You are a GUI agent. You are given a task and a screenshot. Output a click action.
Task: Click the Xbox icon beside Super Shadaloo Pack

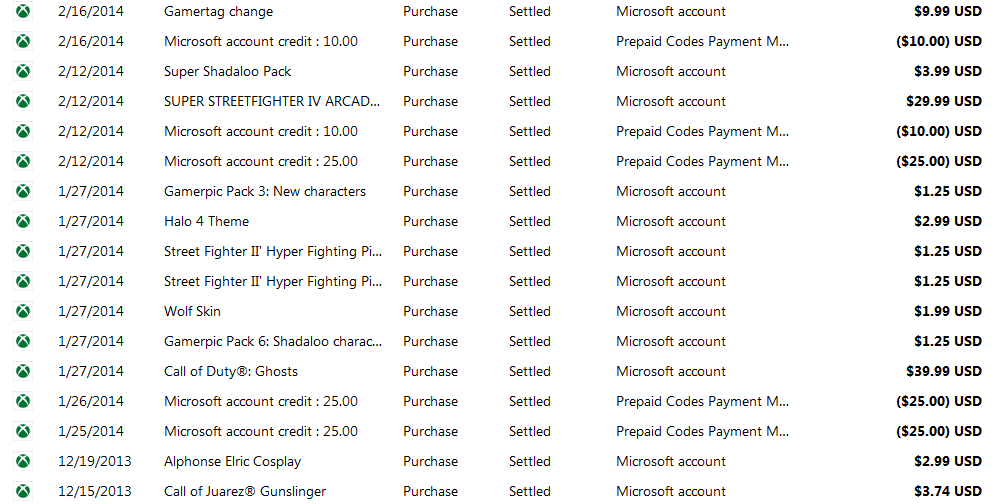pyautogui.click(x=24, y=71)
